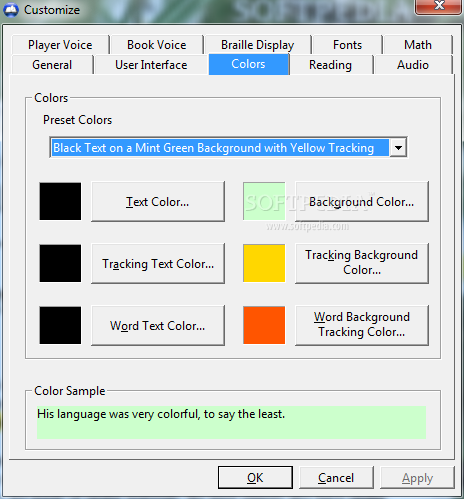This screenshot has height=499, width=464.
Task: Click the mint green background swatch
Action: (264, 201)
